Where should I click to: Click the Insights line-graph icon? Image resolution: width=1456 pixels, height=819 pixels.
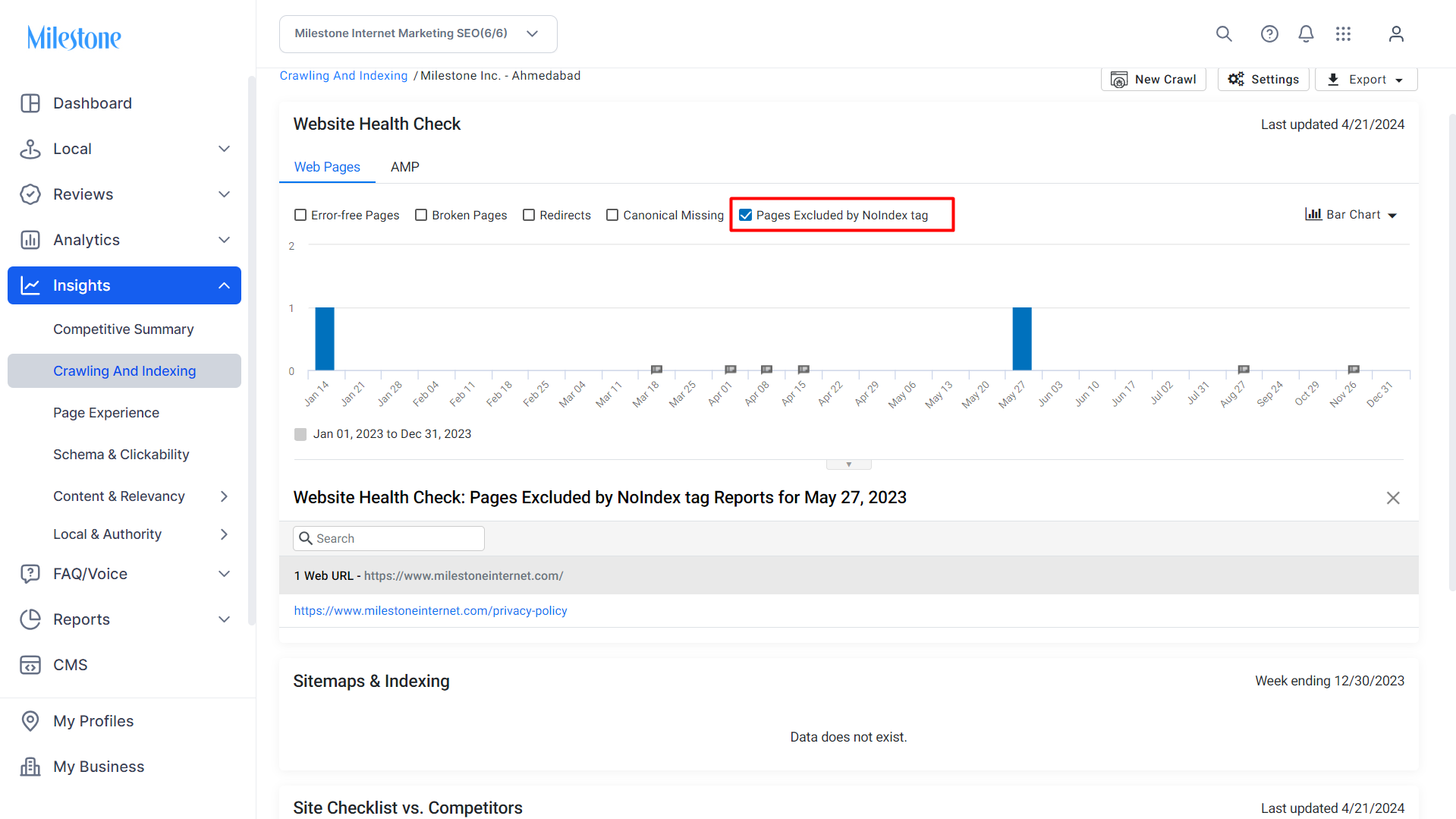30,285
